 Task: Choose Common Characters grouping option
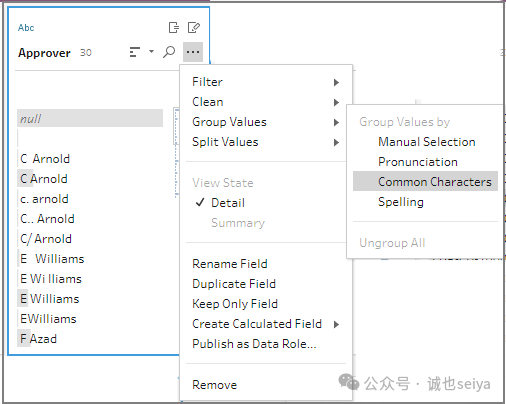(x=425, y=182)
